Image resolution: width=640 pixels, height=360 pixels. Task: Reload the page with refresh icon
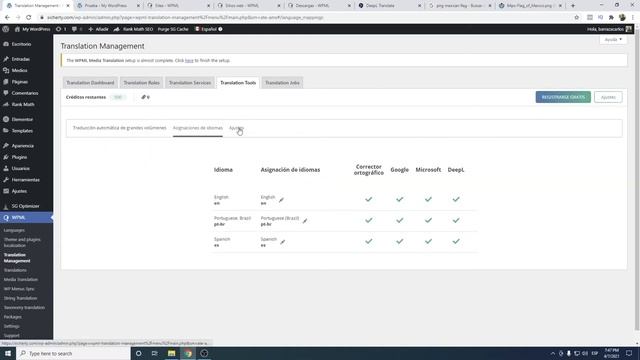[x=29, y=18]
